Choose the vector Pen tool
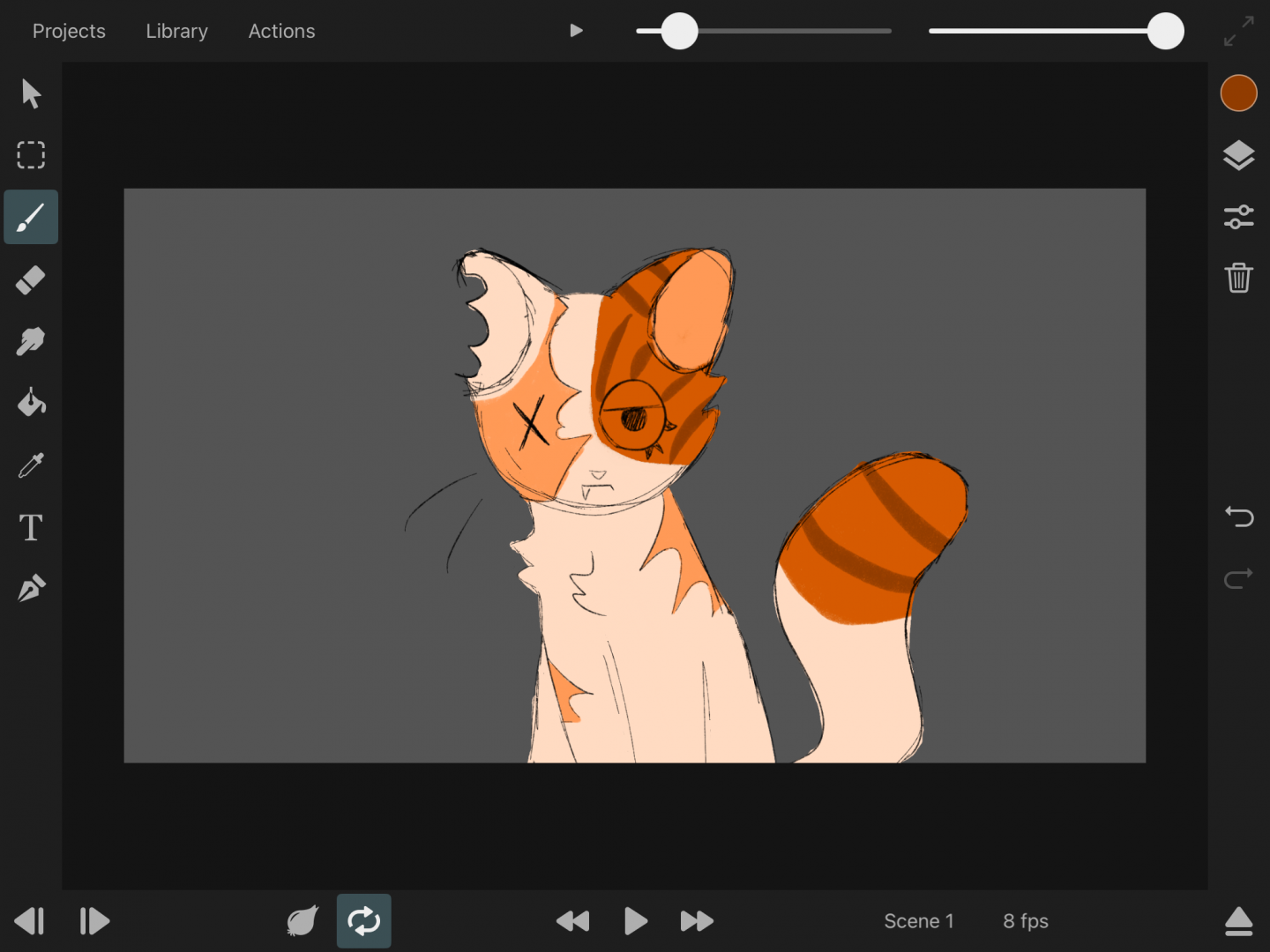Image resolution: width=1270 pixels, height=952 pixels. point(31,588)
